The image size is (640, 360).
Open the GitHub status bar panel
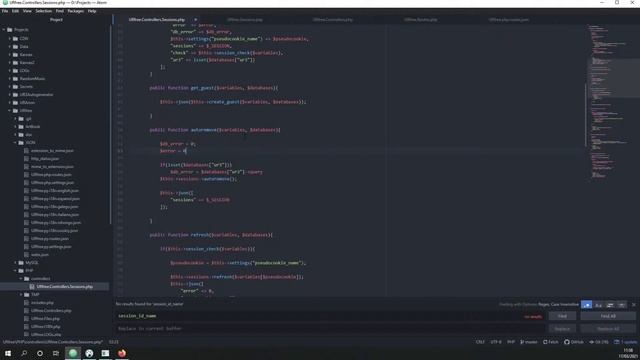(x=574, y=342)
